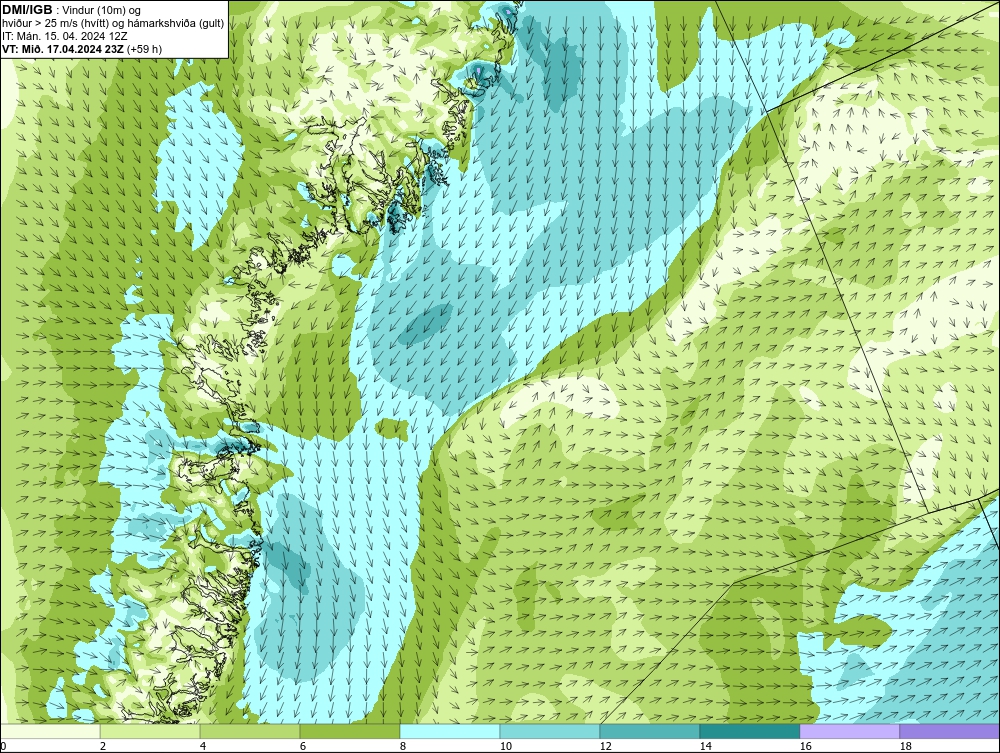
Task: Click the purple swatch above 18 m/s
Action: 950,731
